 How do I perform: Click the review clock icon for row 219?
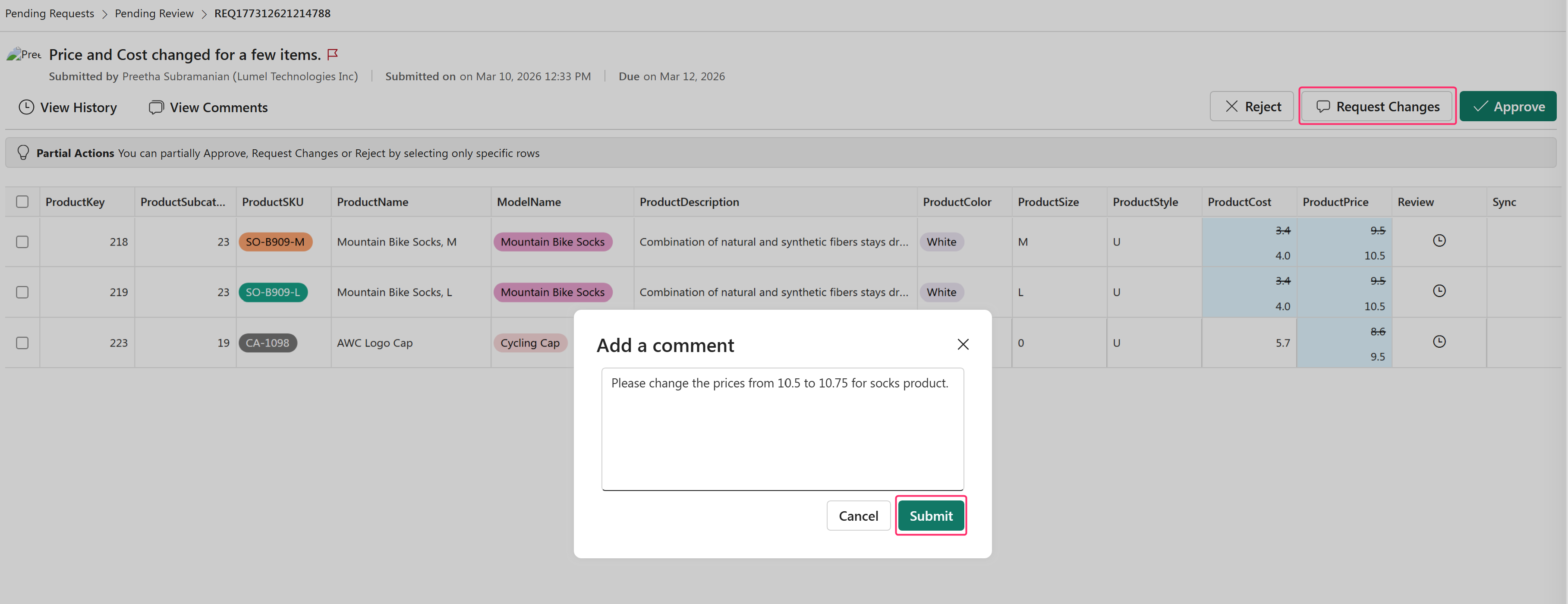(1439, 291)
